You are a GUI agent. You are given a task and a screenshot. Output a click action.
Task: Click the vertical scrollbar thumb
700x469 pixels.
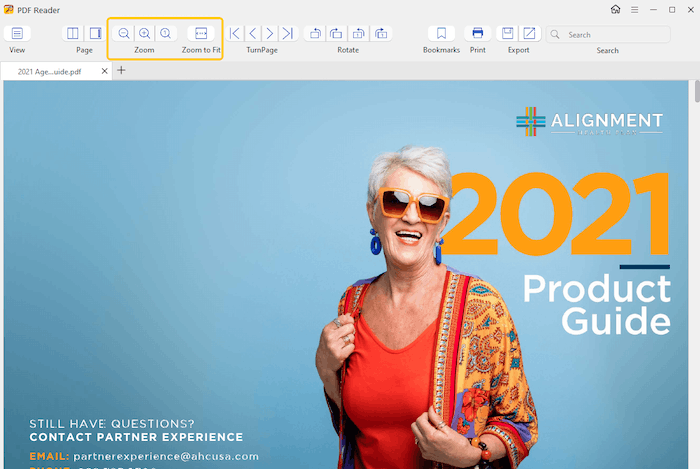pos(697,91)
